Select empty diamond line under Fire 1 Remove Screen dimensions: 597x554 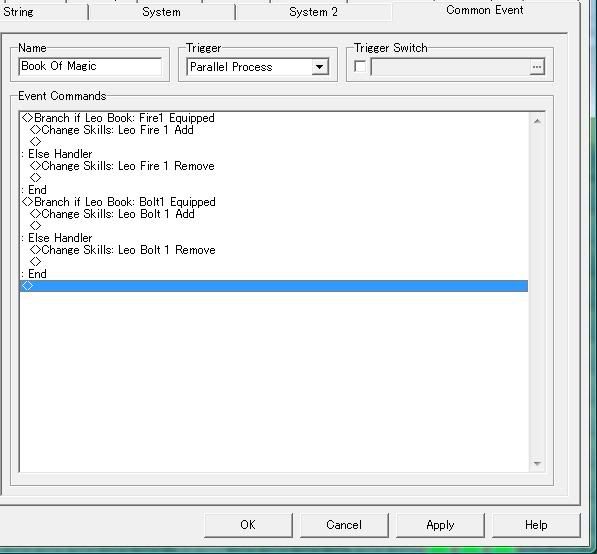(273, 178)
